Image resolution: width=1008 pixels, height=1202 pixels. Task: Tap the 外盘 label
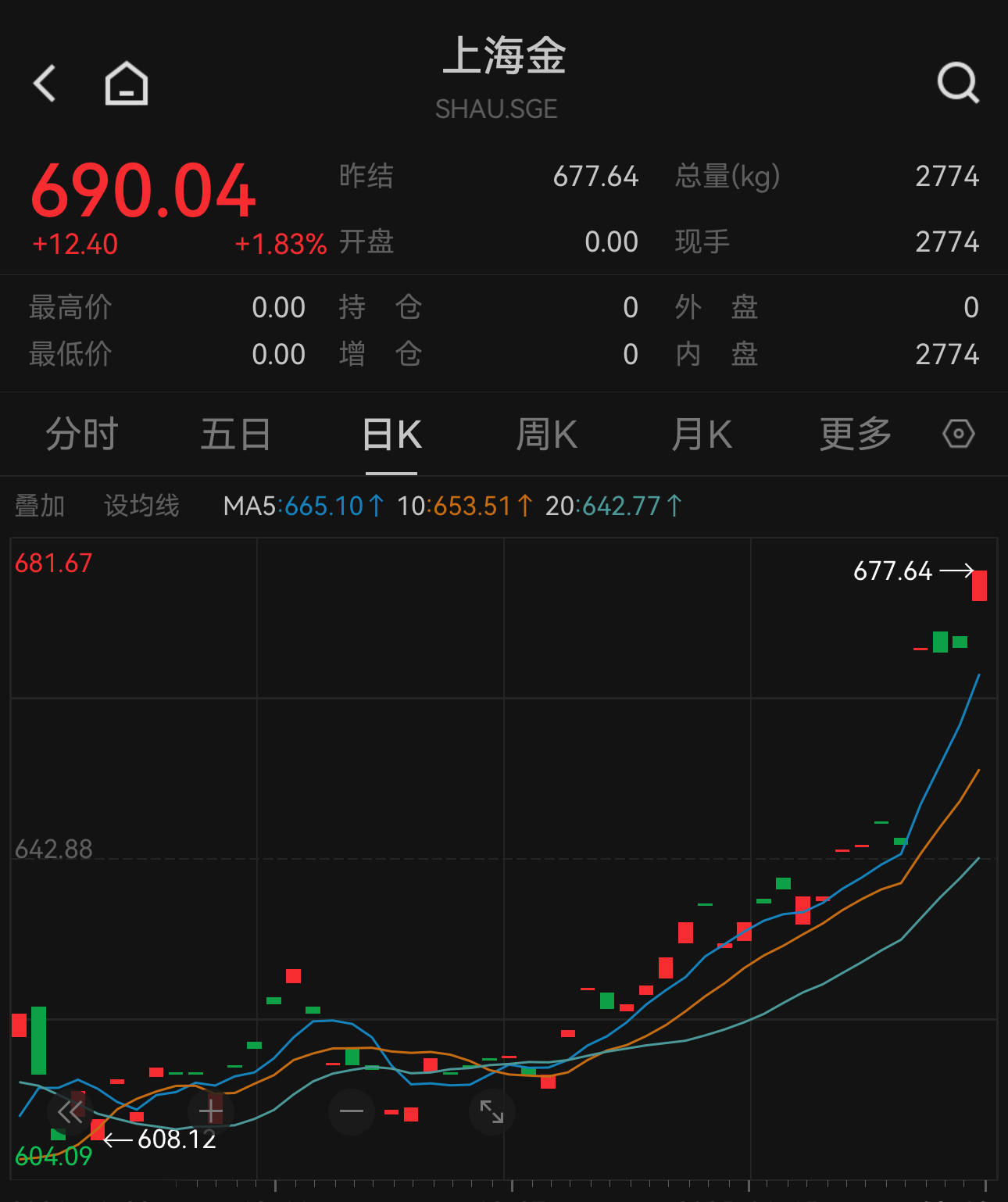[717, 308]
